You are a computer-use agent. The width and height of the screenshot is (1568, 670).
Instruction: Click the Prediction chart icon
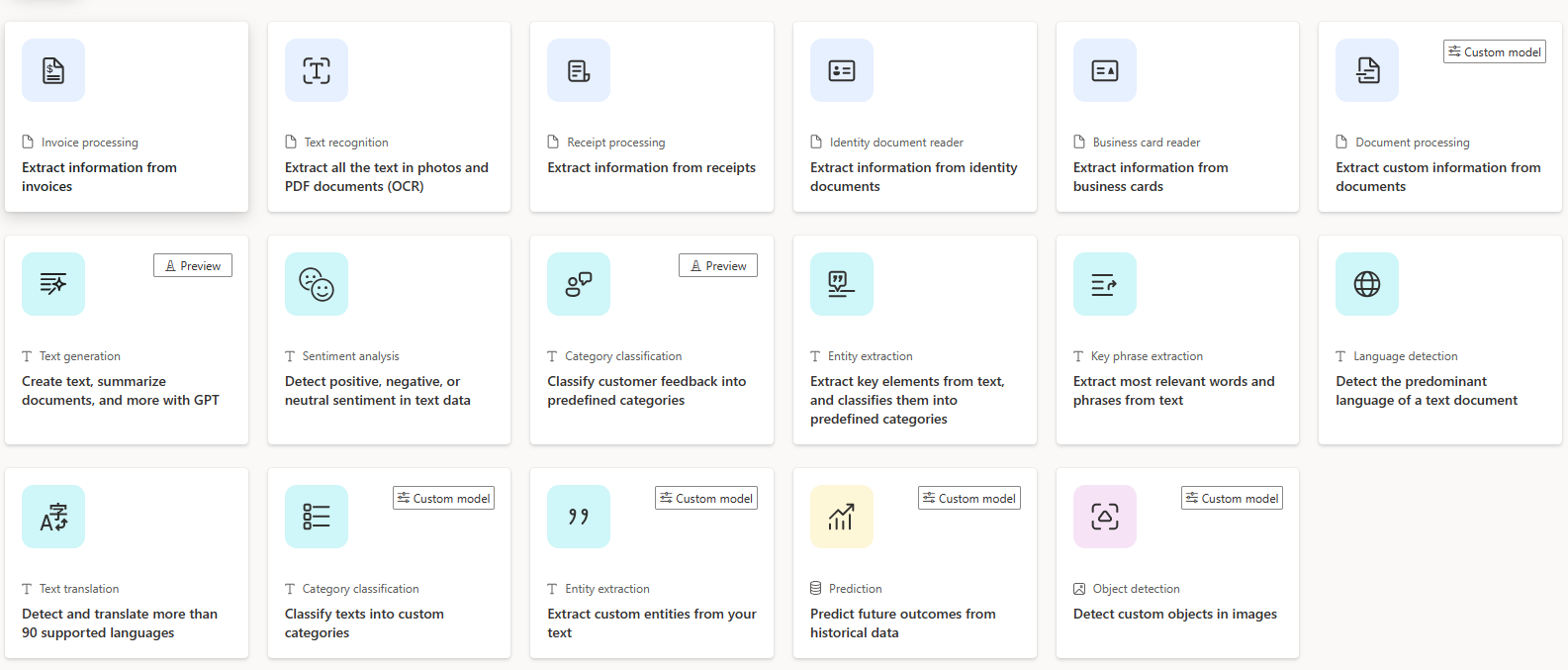click(842, 517)
